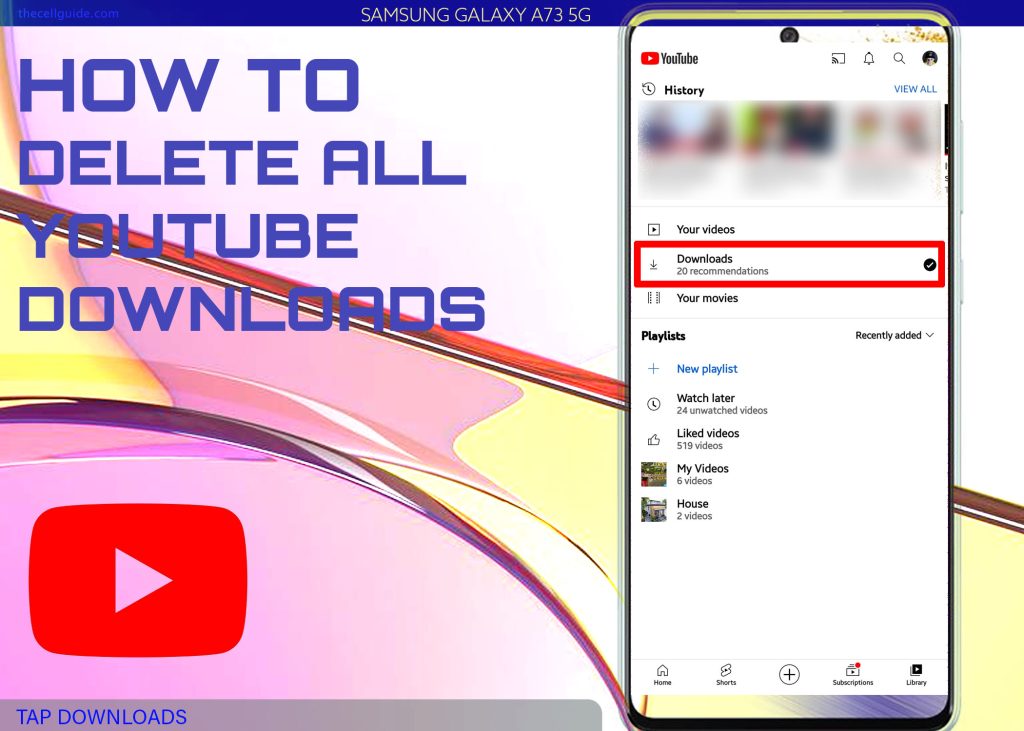1024x731 pixels.
Task: Create a New playlist
Action: click(790, 368)
